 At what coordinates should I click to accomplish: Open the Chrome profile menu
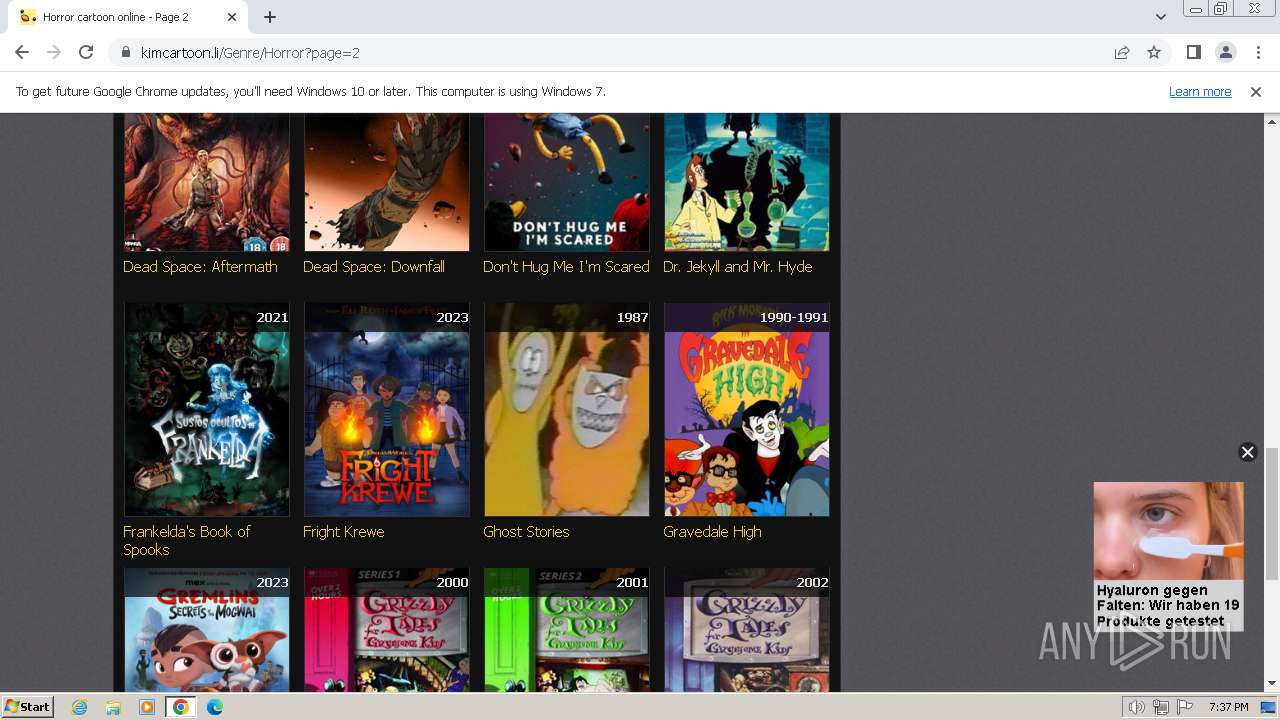(1225, 52)
